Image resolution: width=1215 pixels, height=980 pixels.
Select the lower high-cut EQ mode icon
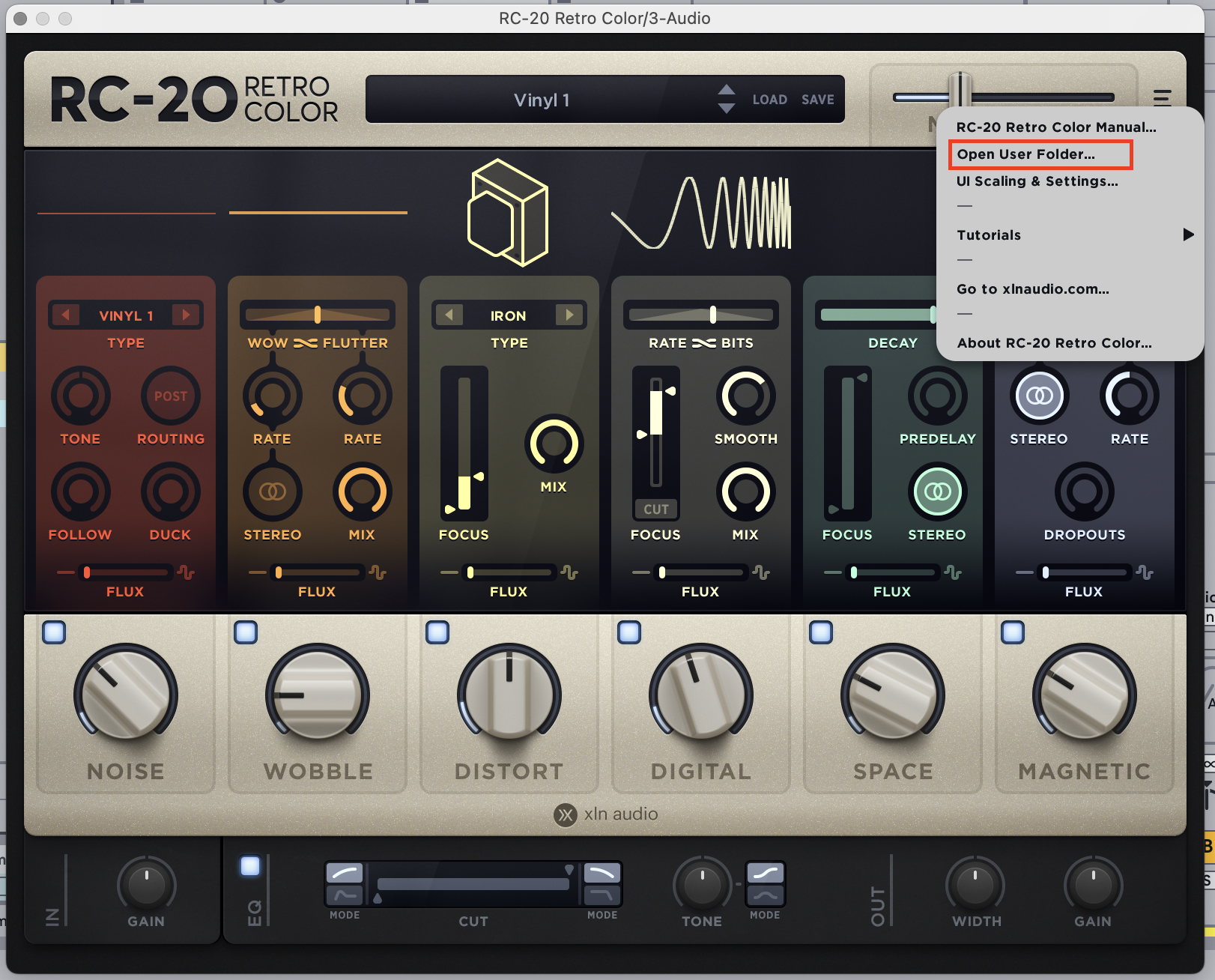(602, 895)
